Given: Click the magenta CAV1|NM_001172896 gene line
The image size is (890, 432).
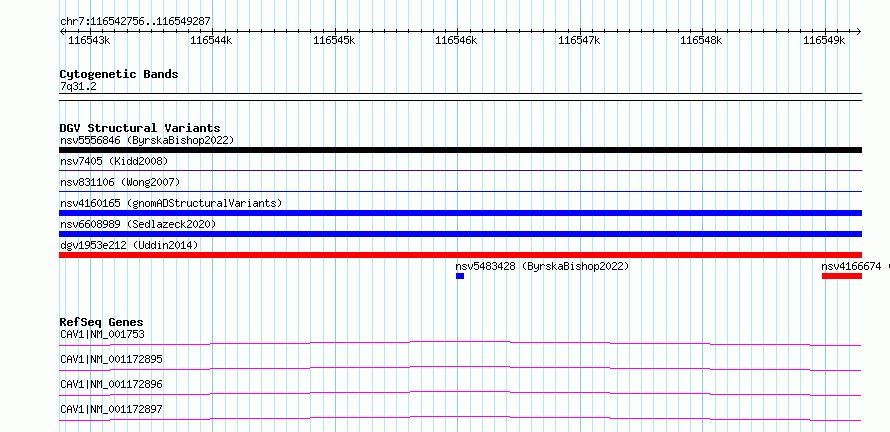Looking at the screenshot, I should pyautogui.click(x=460, y=392).
